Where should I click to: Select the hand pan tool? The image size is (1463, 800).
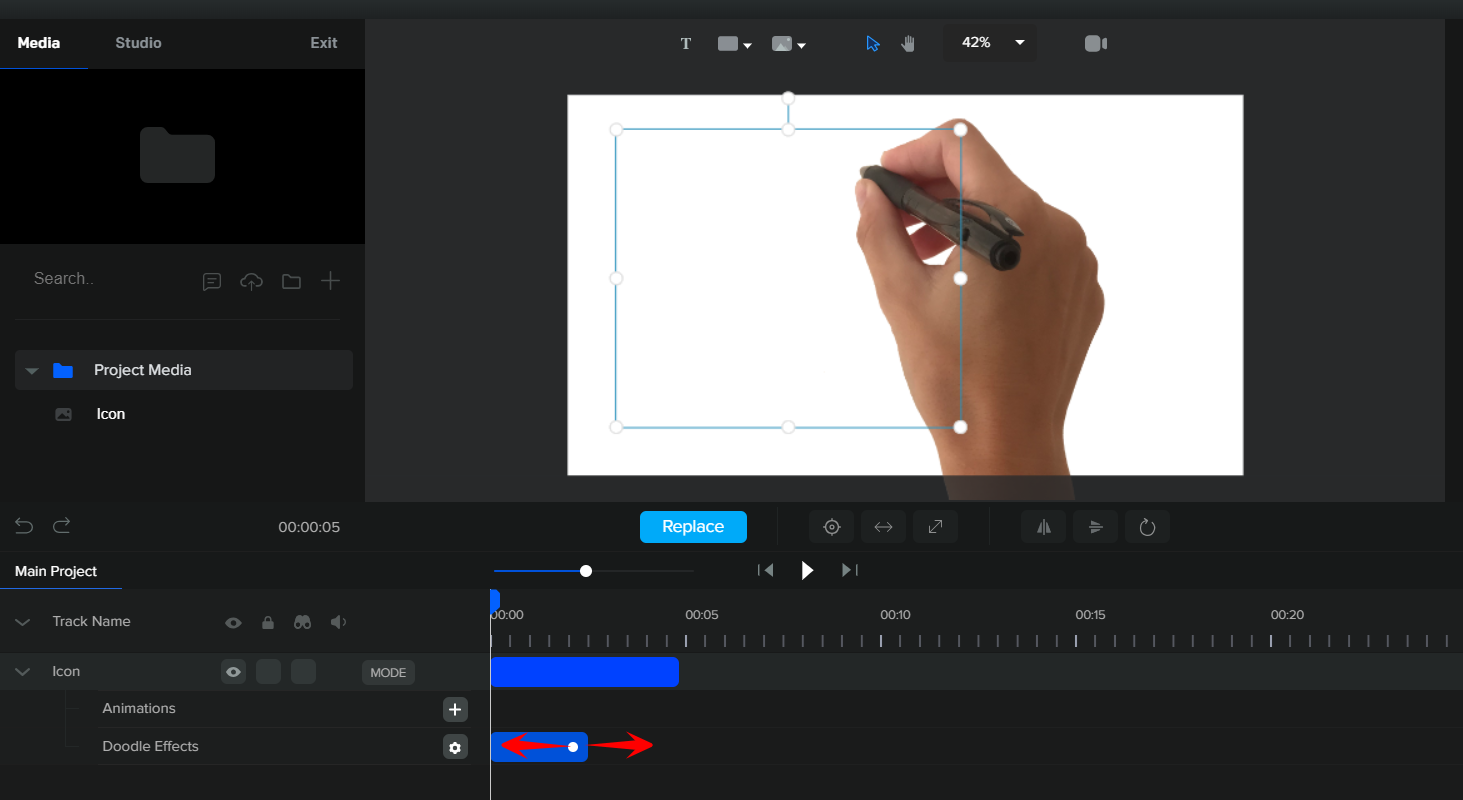[908, 44]
